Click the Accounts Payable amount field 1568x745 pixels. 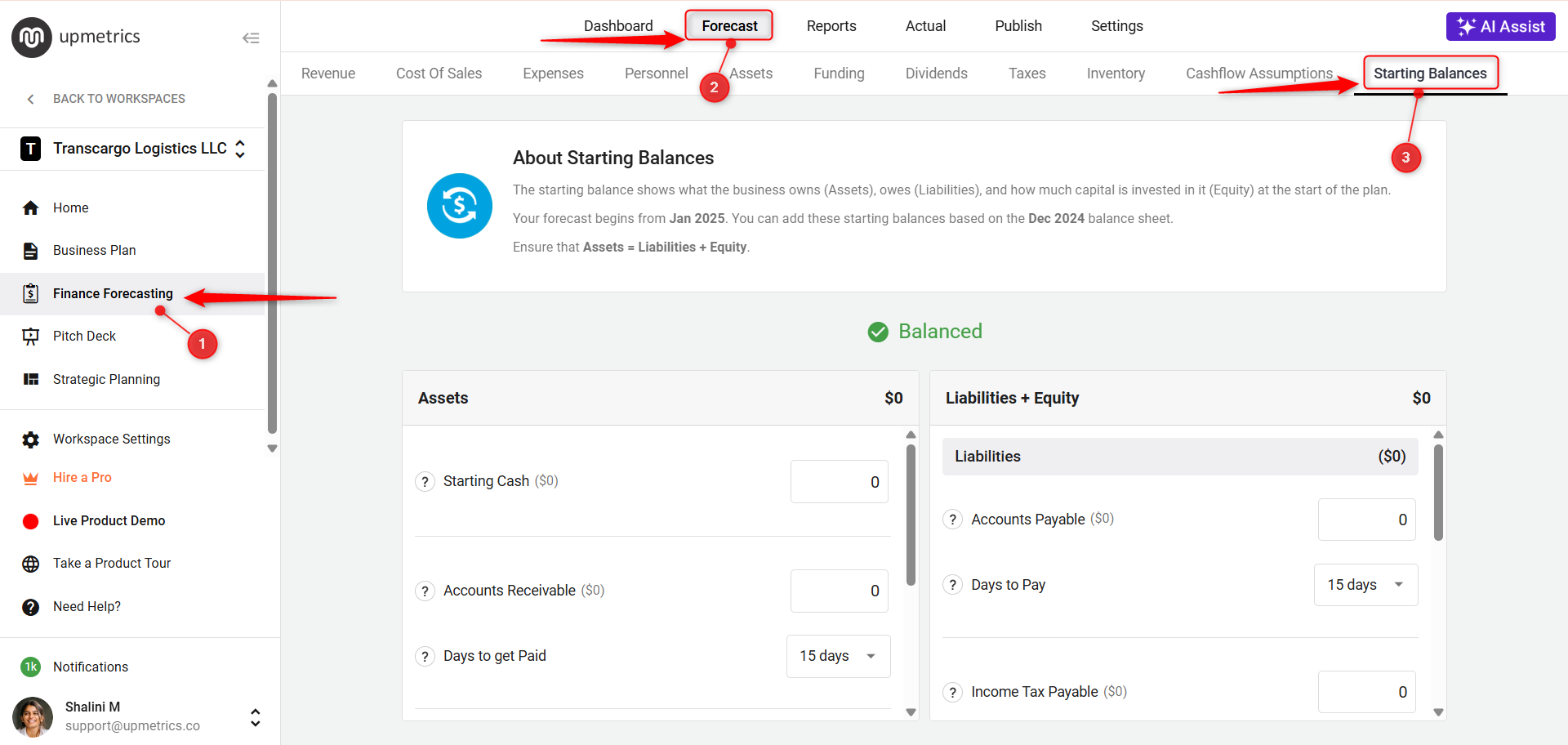1367,520
